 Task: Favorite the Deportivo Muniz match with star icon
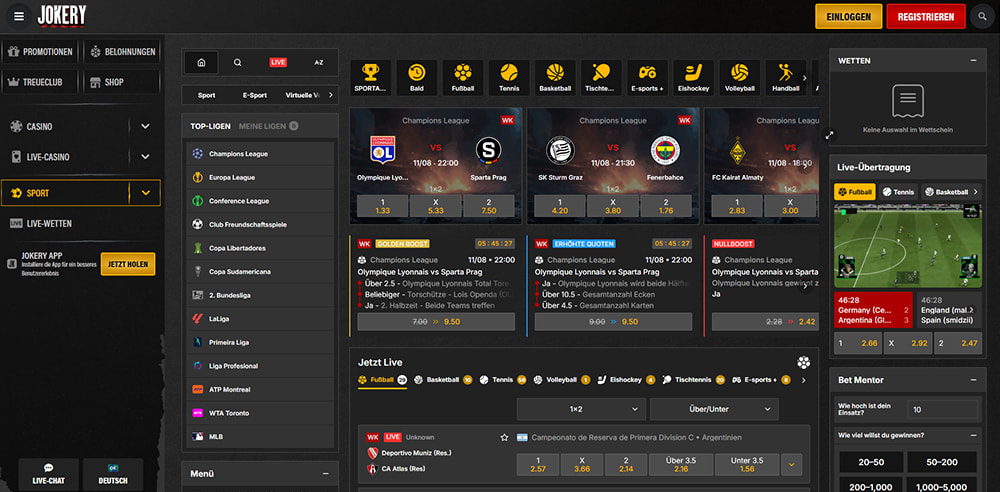coord(504,438)
